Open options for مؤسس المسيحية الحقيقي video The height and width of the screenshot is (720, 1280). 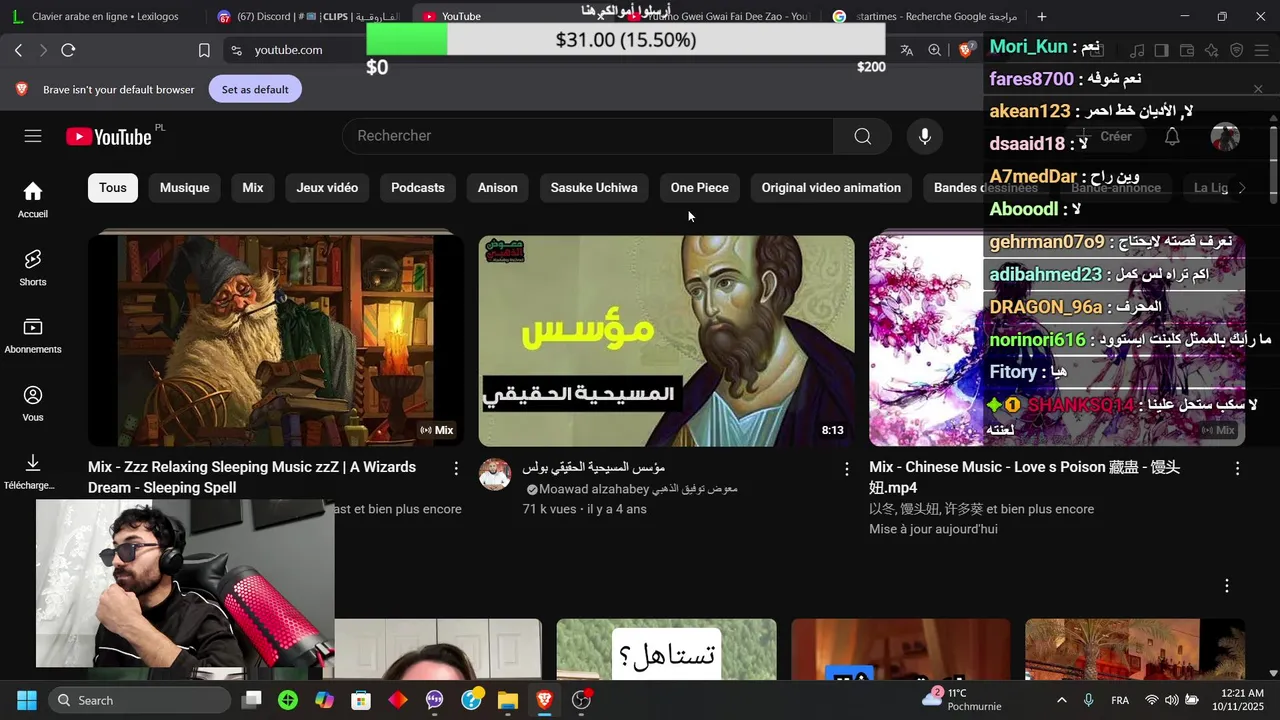[846, 468]
